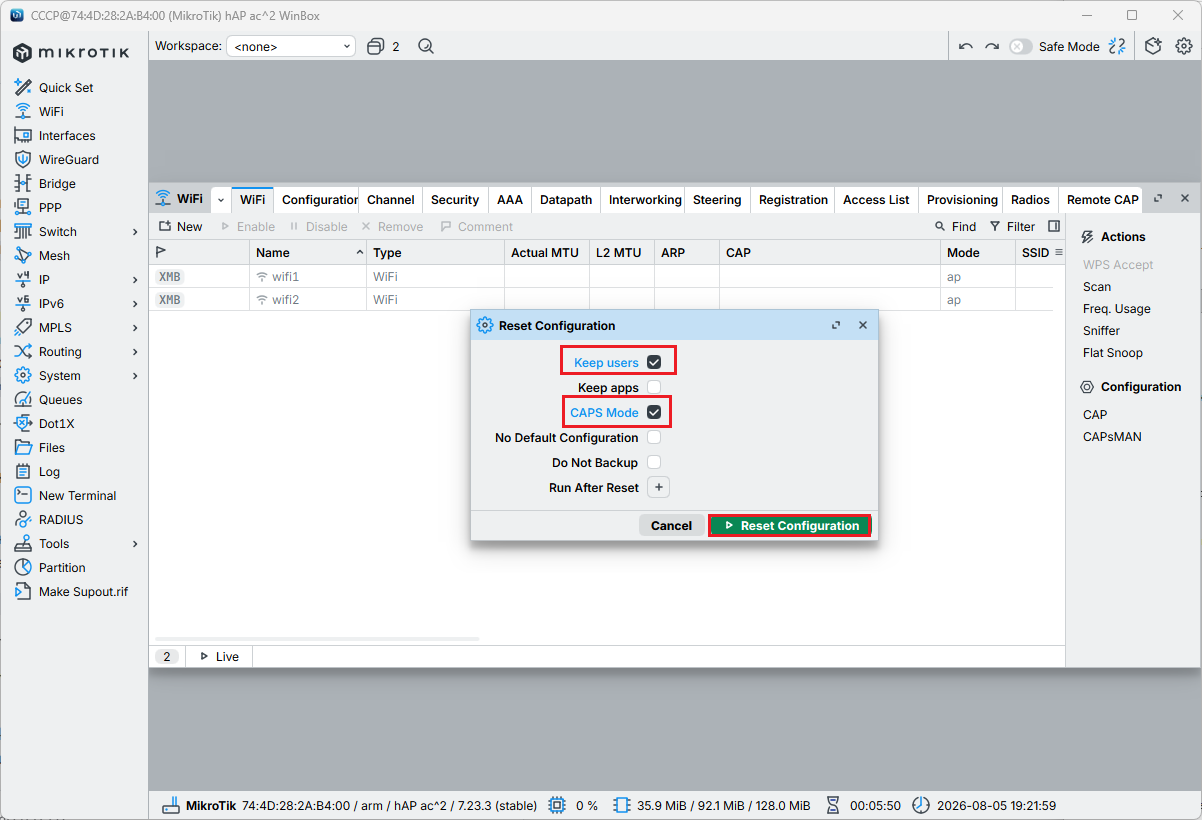Click the windows count icon labeled 2
The image size is (1202, 820).
pos(383,46)
